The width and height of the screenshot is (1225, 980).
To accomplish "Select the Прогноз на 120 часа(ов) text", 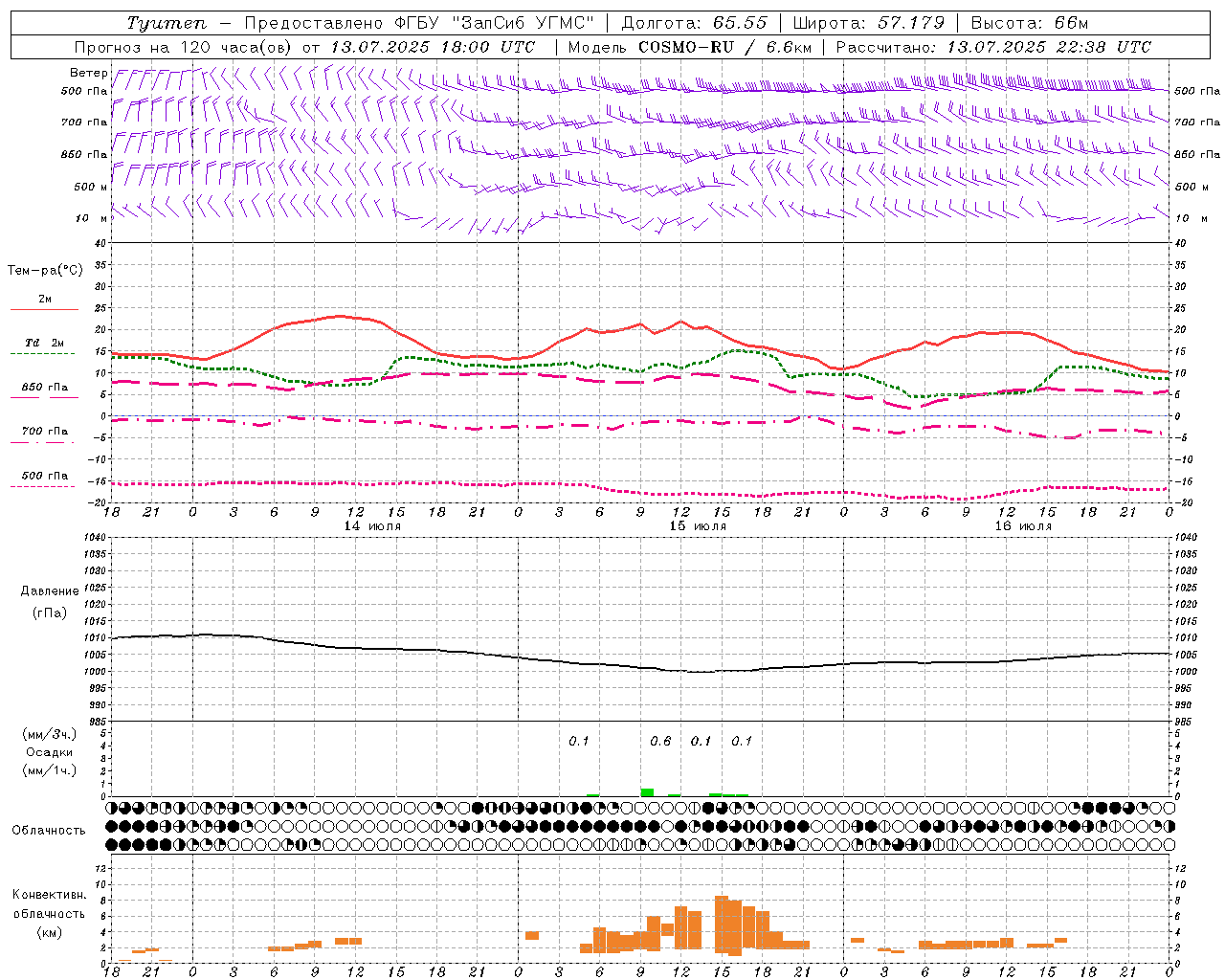I will point(185,47).
